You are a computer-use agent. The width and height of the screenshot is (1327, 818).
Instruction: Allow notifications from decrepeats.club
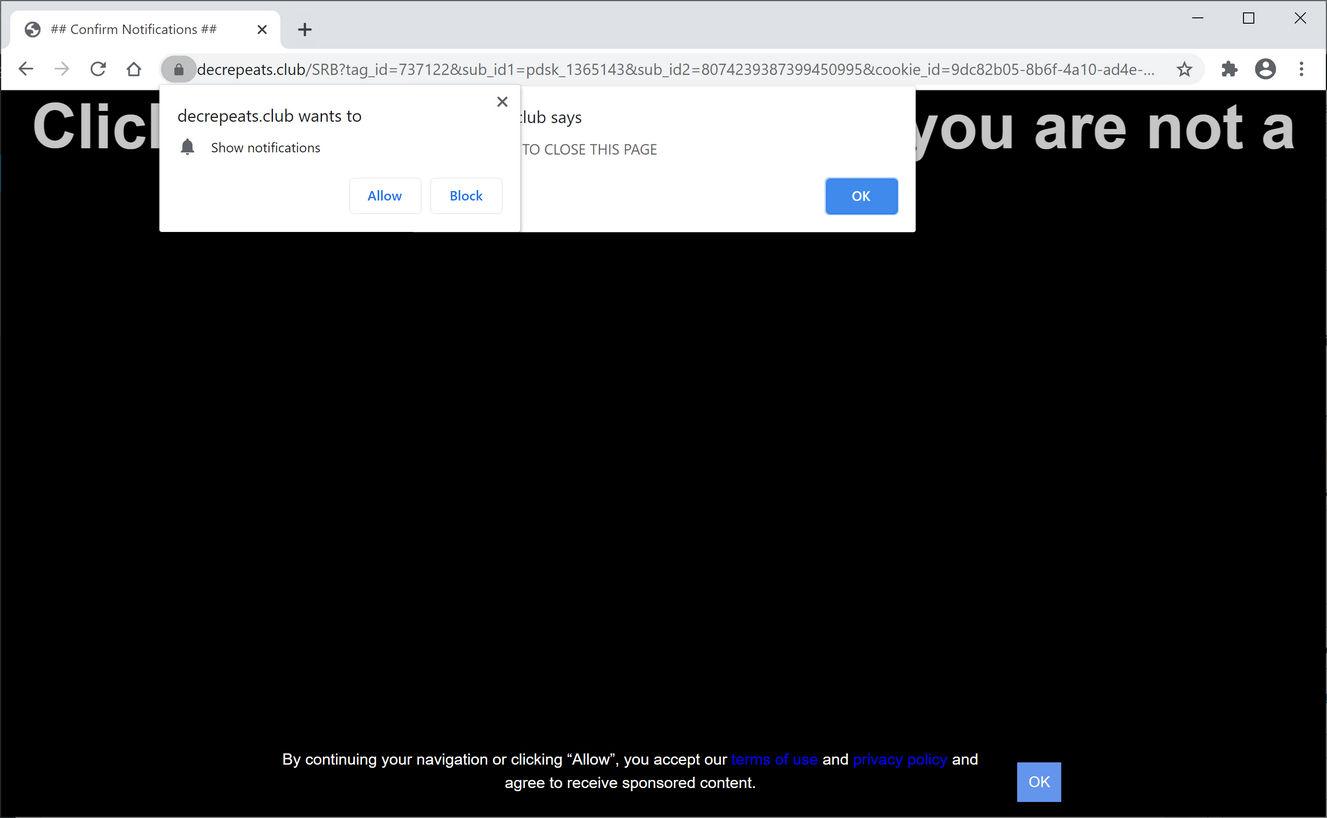tap(385, 195)
